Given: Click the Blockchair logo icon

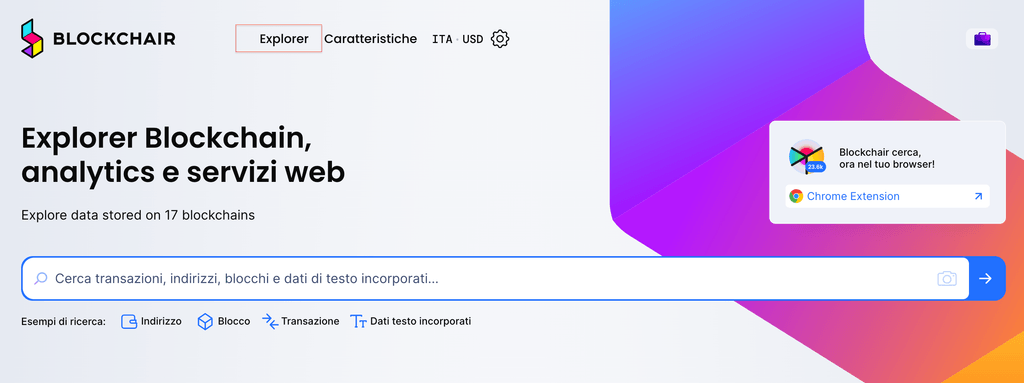Looking at the screenshot, I should coord(32,39).
